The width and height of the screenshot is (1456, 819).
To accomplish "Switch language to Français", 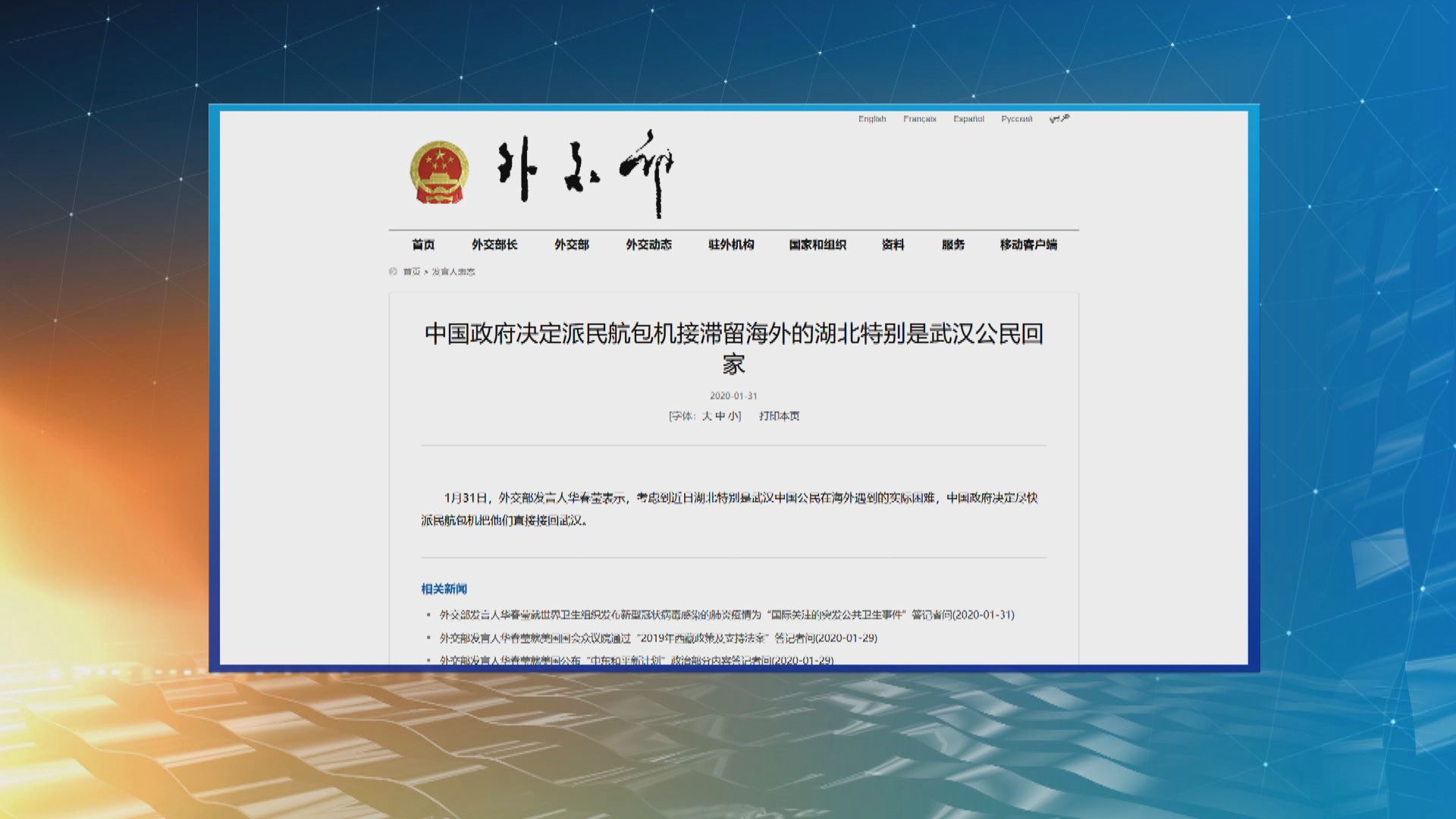I will pyautogui.click(x=919, y=119).
